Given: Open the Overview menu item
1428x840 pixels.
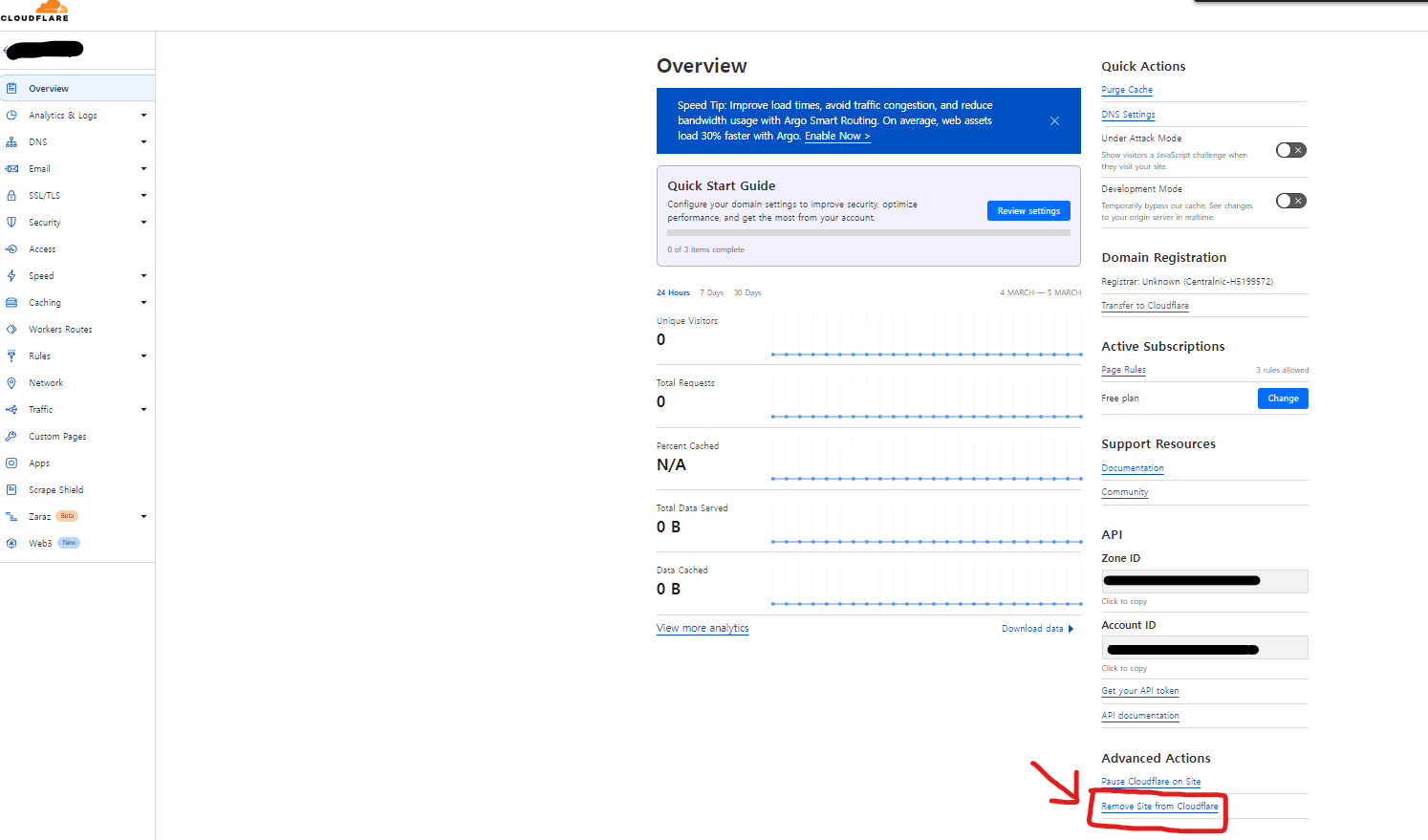Looking at the screenshot, I should pyautogui.click(x=77, y=88).
